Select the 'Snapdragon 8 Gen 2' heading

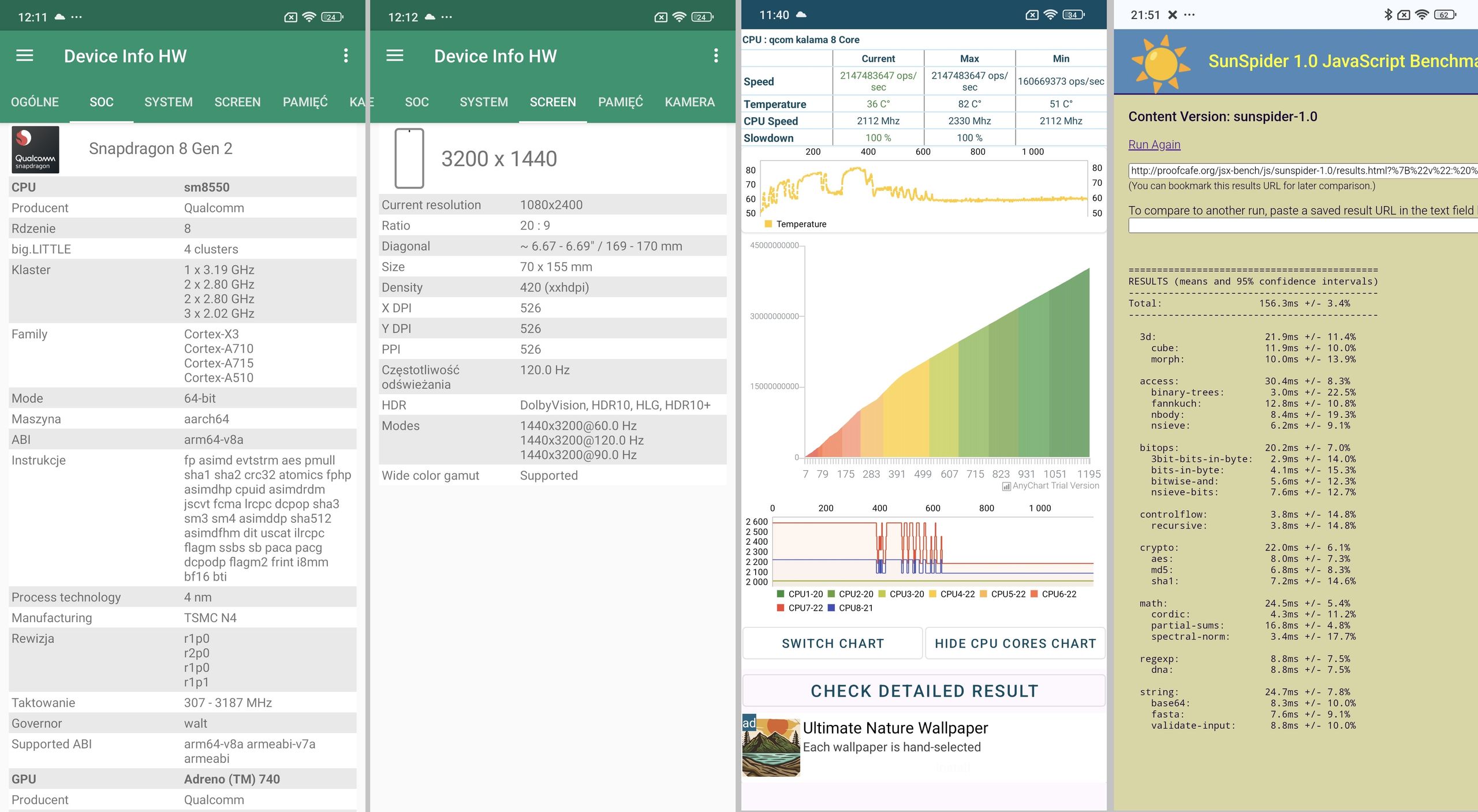point(161,148)
